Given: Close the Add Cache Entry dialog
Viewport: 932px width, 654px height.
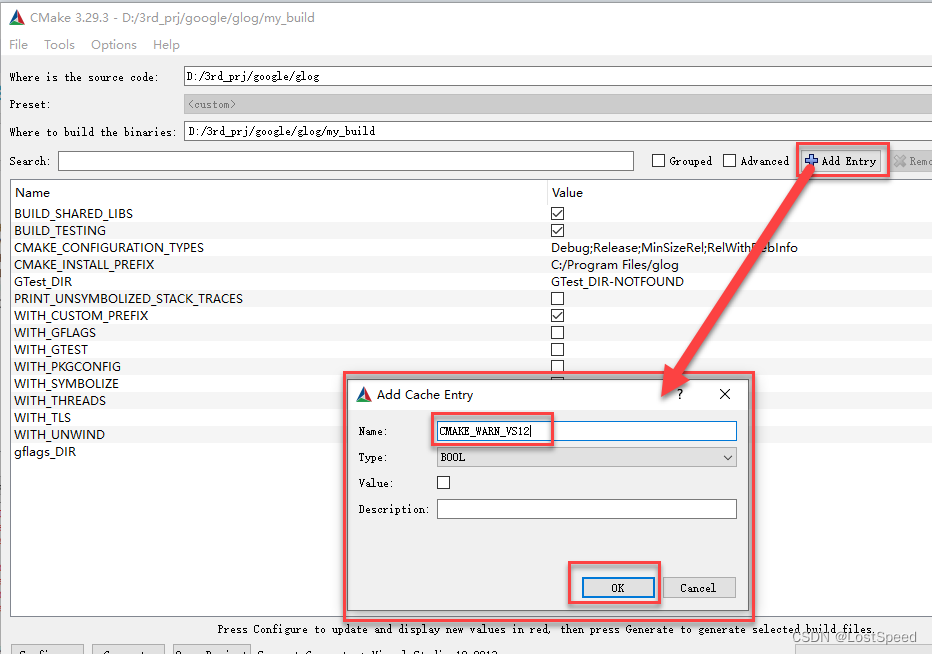Looking at the screenshot, I should tap(725, 394).
